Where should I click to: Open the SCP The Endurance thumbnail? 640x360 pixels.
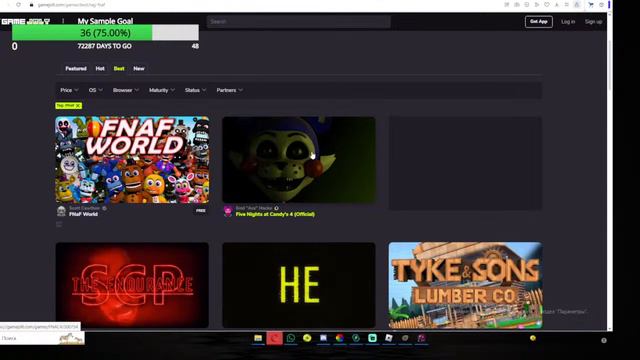132,285
